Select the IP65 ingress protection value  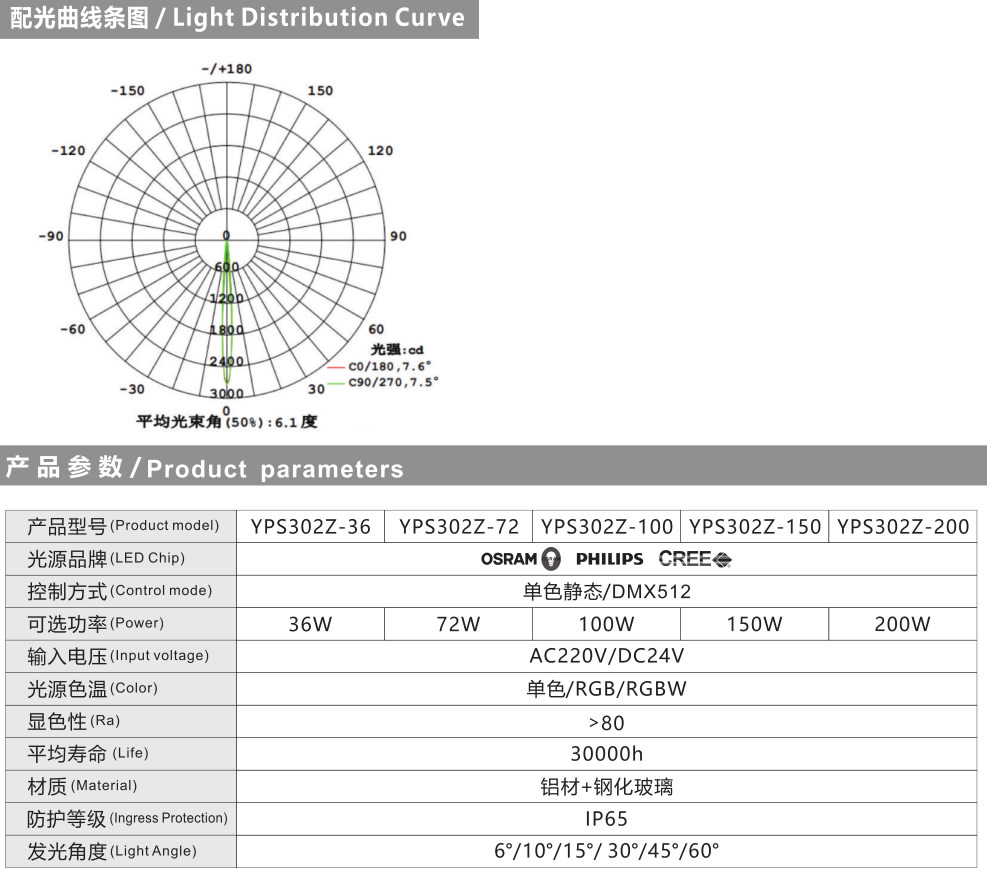(x=606, y=819)
